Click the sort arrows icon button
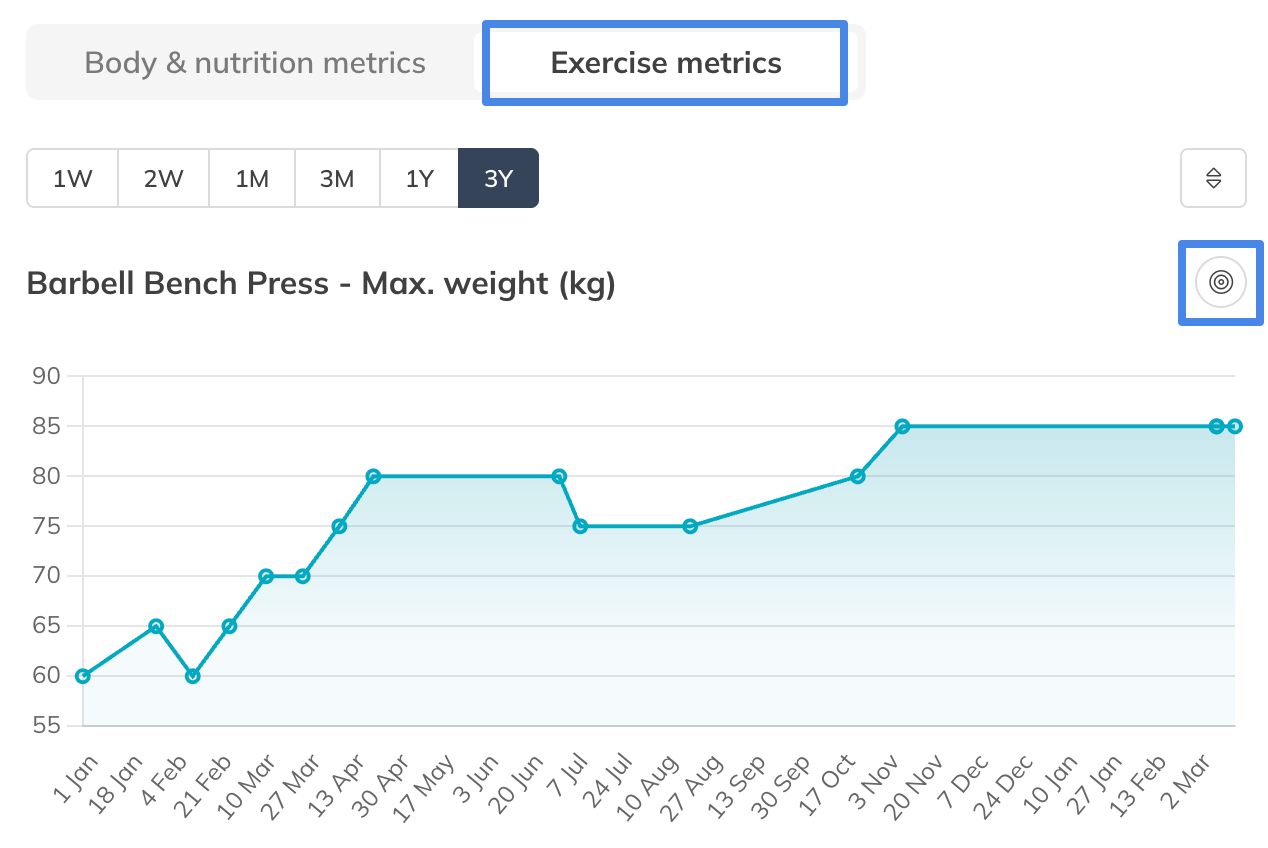 point(1213,178)
